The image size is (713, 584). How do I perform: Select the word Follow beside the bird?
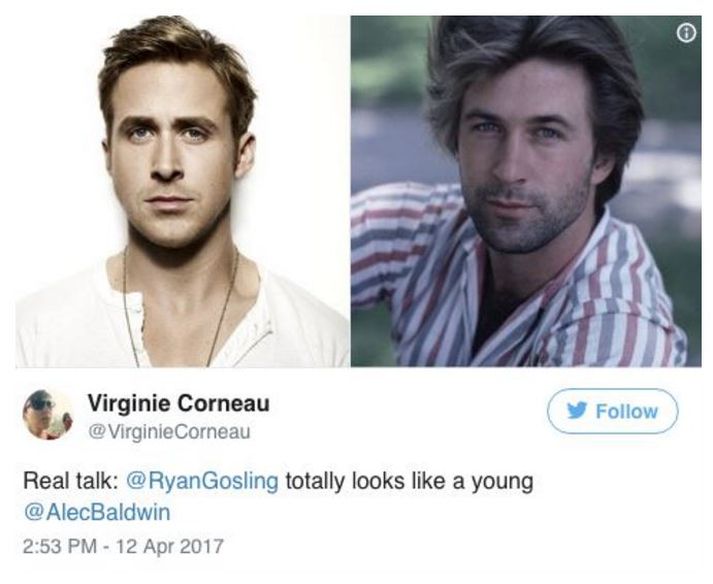click(x=627, y=411)
